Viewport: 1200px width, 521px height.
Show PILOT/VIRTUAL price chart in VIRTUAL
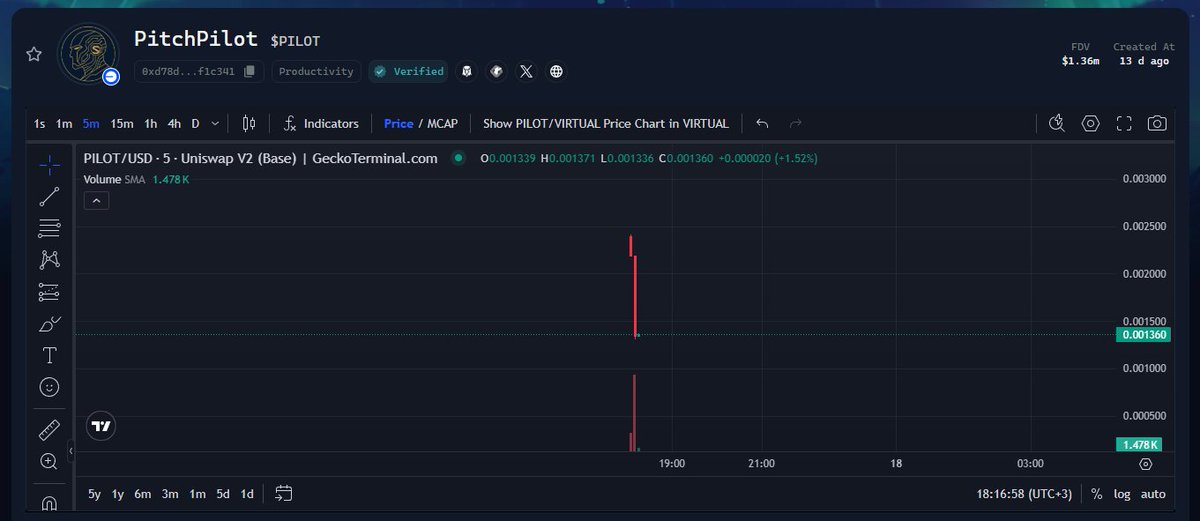click(606, 124)
